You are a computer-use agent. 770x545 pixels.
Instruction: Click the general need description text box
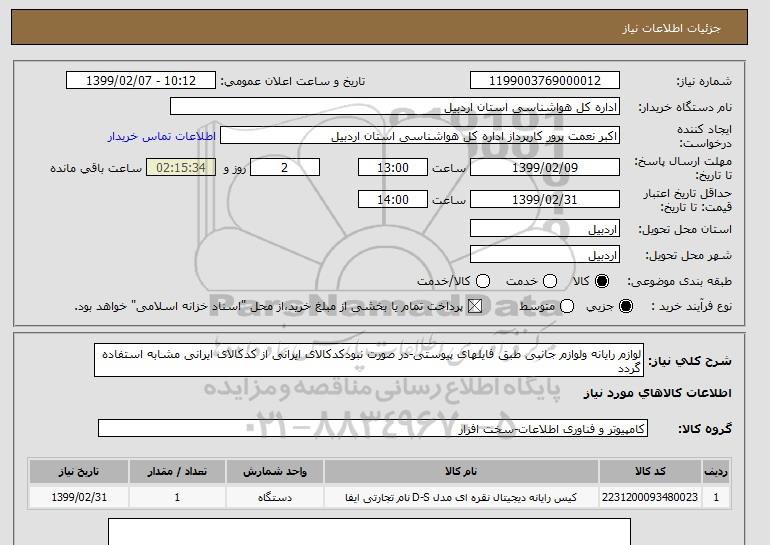click(x=369, y=360)
